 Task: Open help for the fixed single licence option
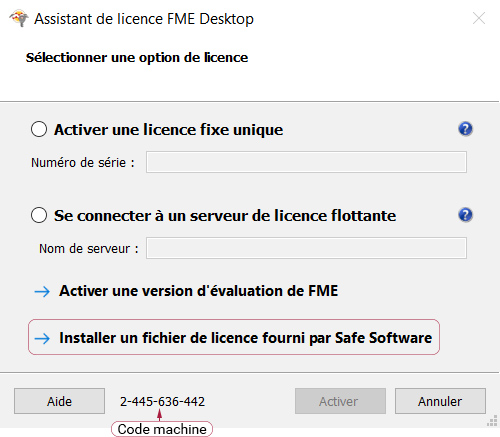pyautogui.click(x=465, y=129)
